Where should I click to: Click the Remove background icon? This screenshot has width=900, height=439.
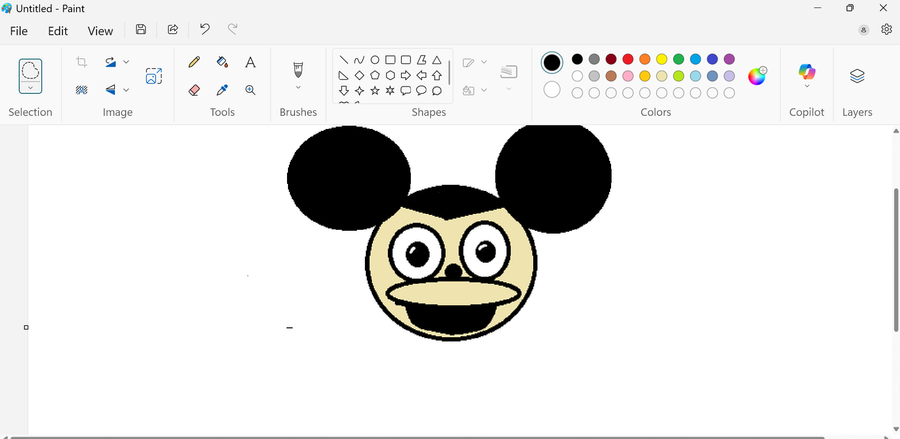pyautogui.click(x=82, y=90)
